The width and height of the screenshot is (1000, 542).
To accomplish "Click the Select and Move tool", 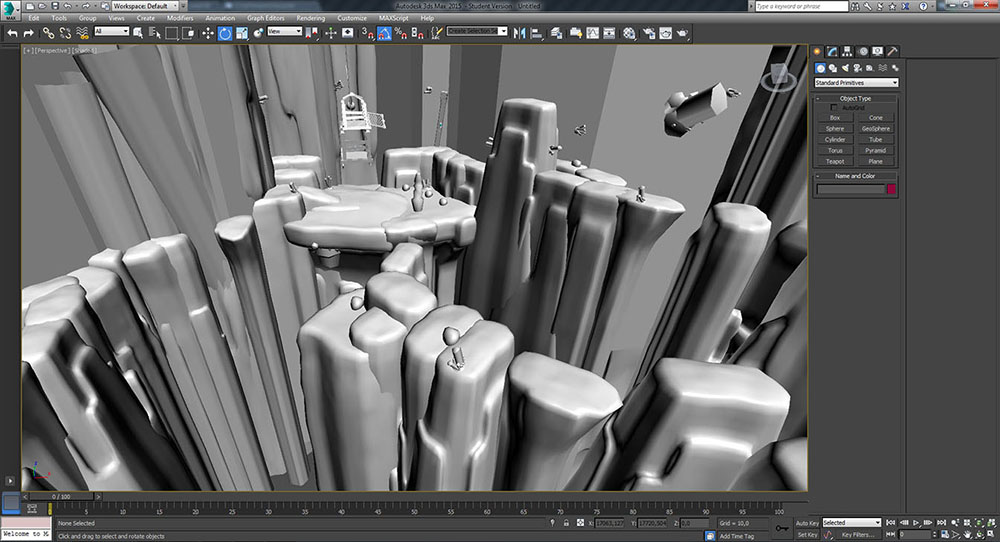I will [x=208, y=33].
